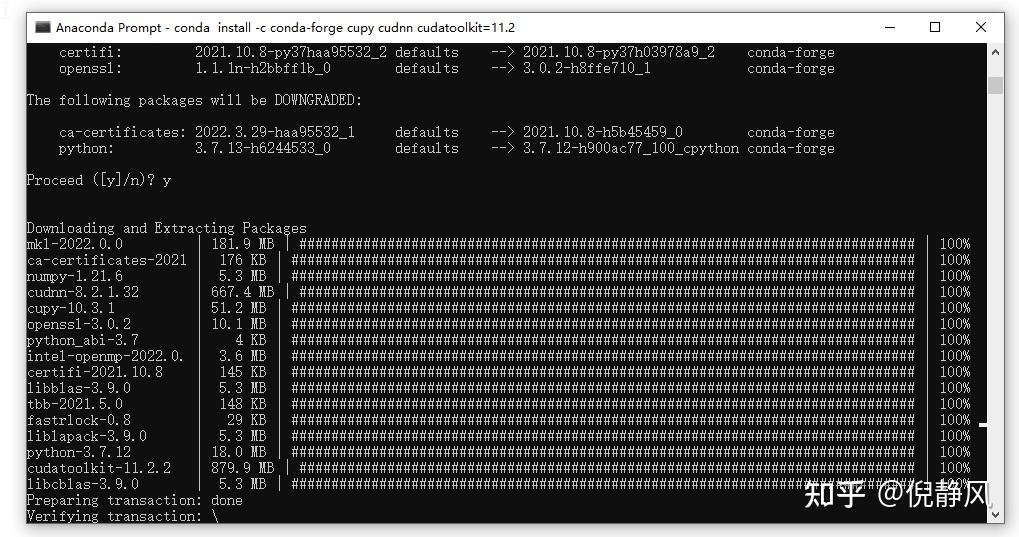
Task: Click the cudatoolkit-11.2.2 package name
Action: [x=99, y=468]
